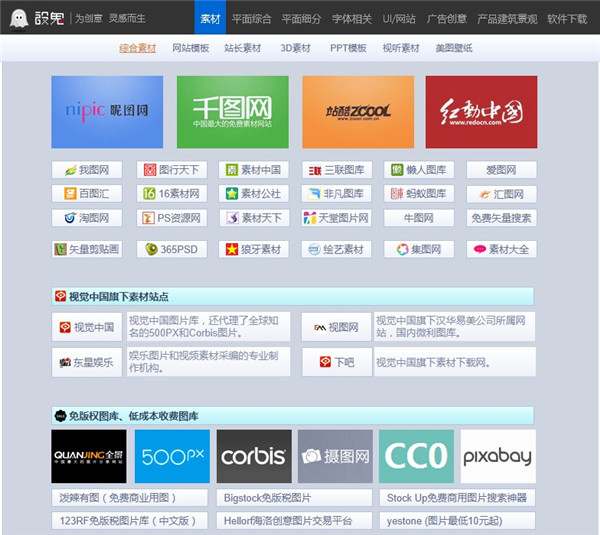The width and height of the screenshot is (600, 535).
Task: Open 字体相关 navigation item
Action: coord(352,19)
